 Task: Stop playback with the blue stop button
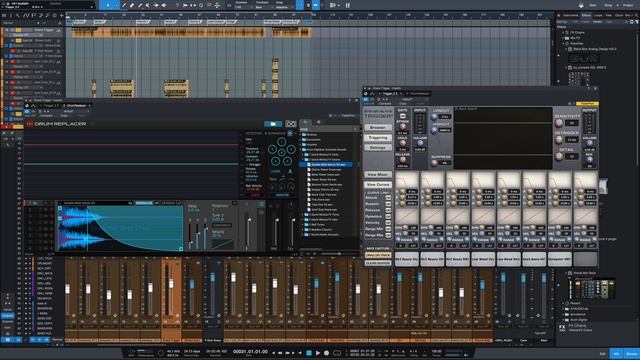tap(309, 353)
